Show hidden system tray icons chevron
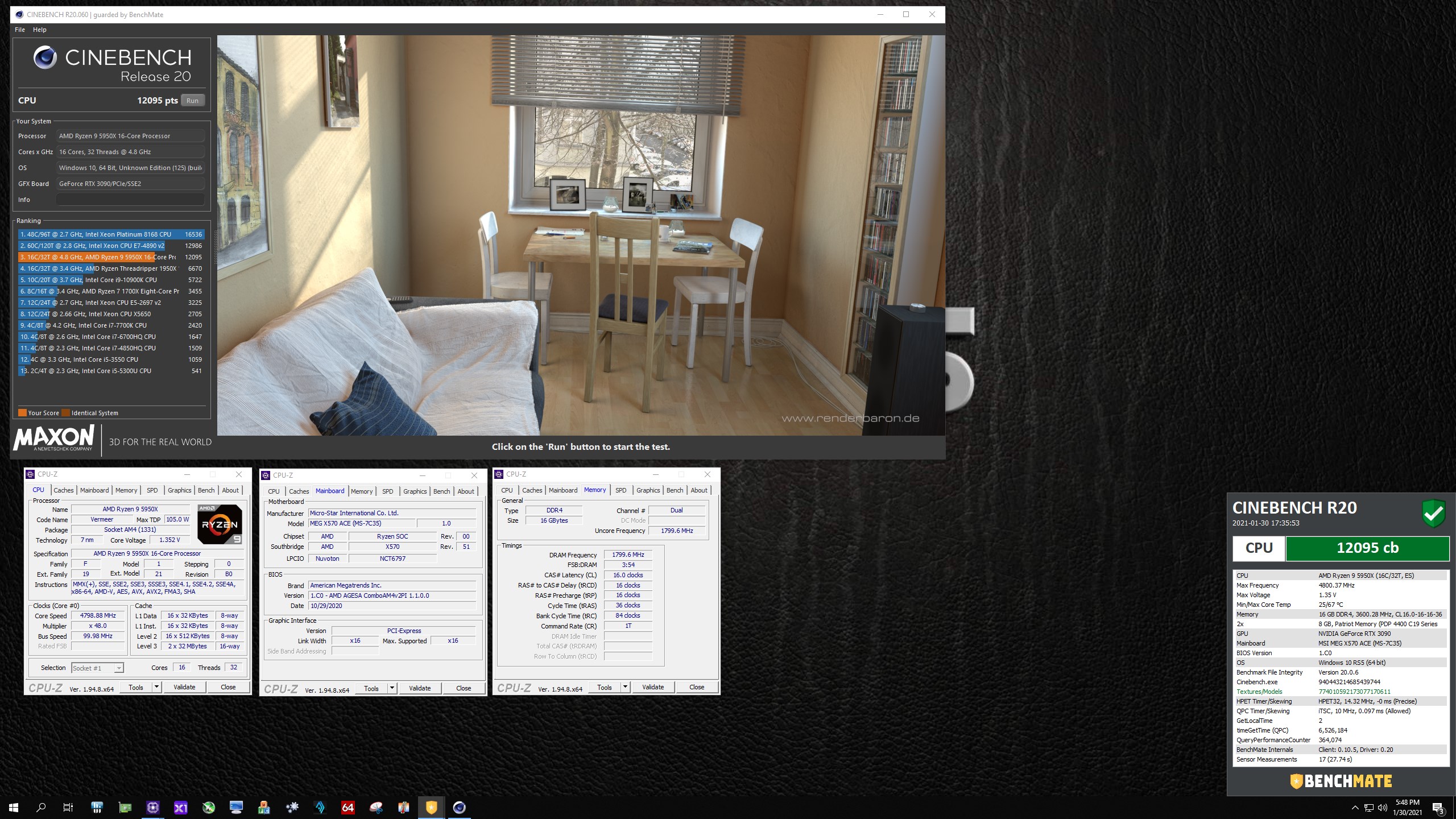1456x819 pixels. [x=1355, y=808]
